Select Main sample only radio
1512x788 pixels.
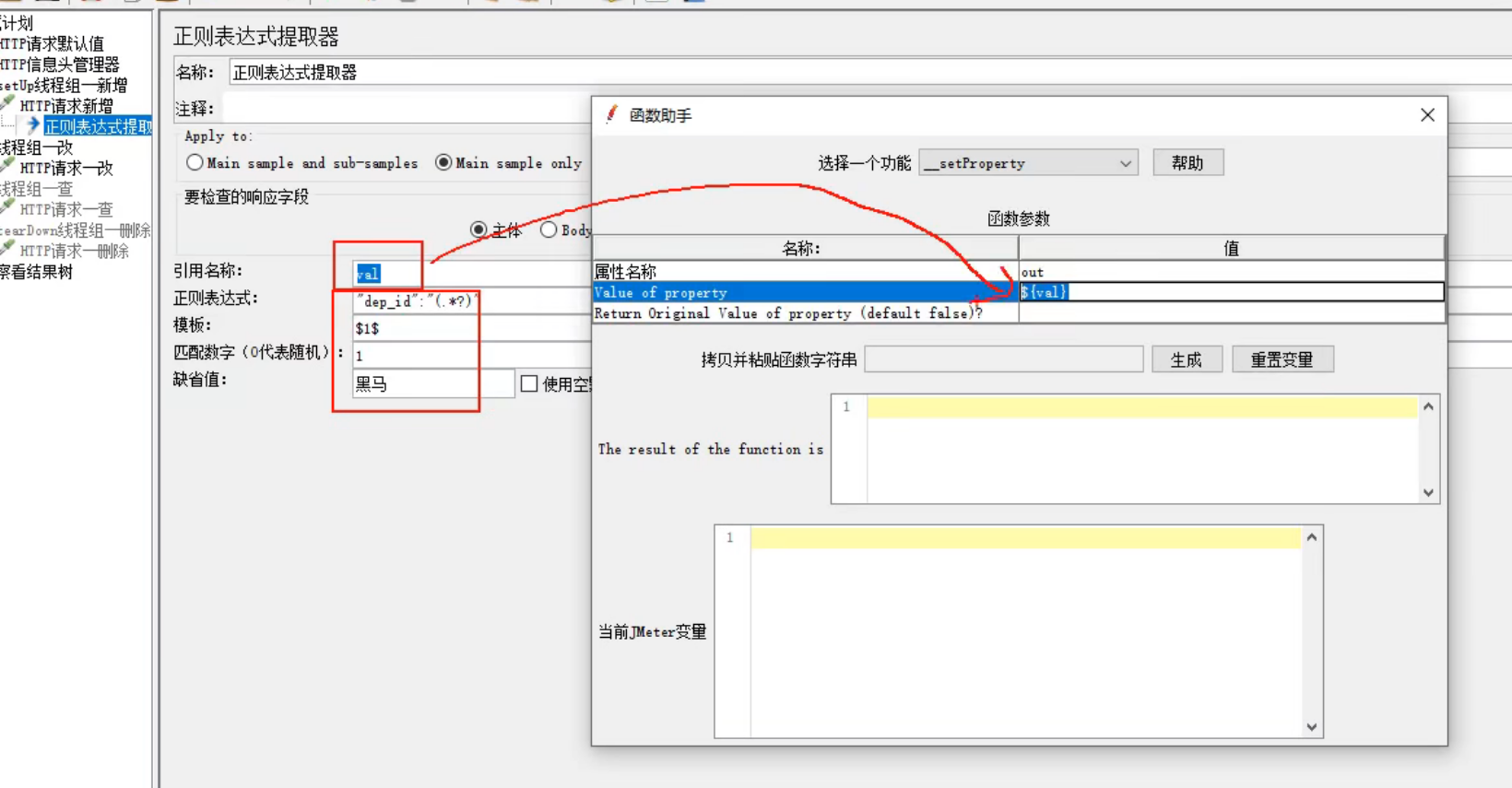(x=443, y=162)
